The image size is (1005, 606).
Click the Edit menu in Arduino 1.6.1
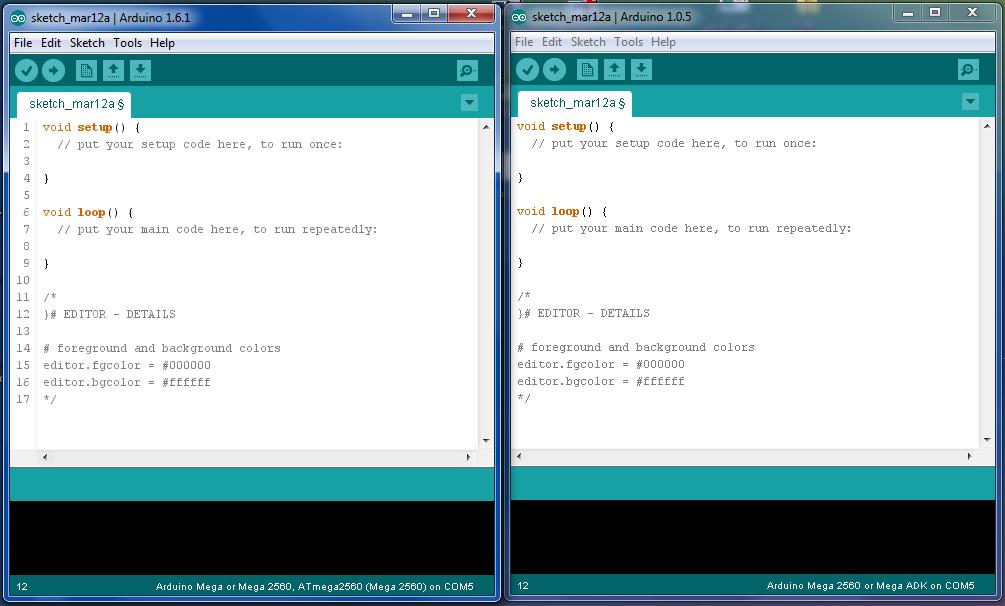[x=51, y=43]
